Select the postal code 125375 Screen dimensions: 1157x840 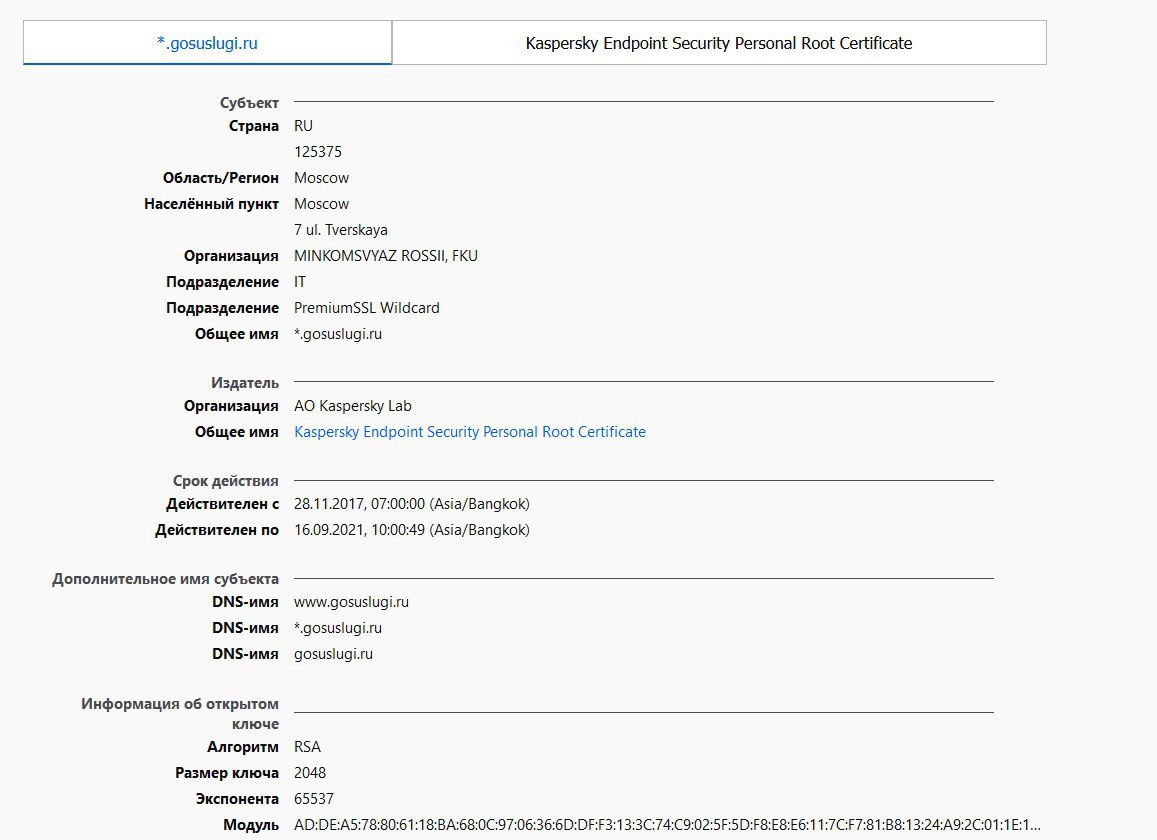click(317, 152)
